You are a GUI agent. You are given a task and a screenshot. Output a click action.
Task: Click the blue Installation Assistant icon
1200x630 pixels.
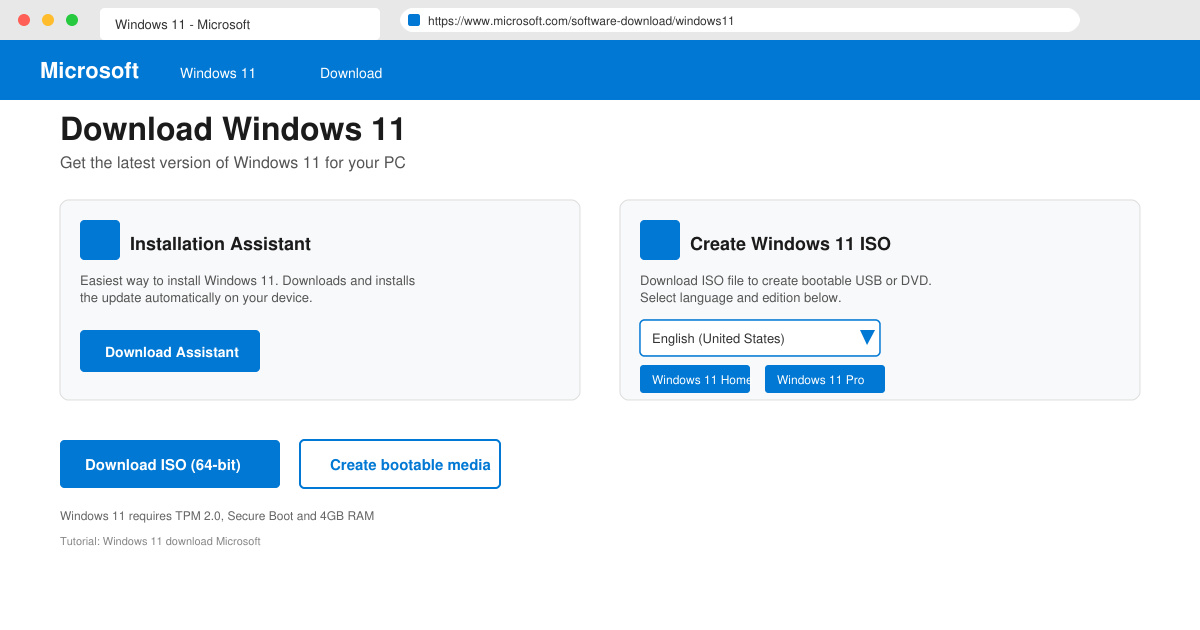[100, 240]
